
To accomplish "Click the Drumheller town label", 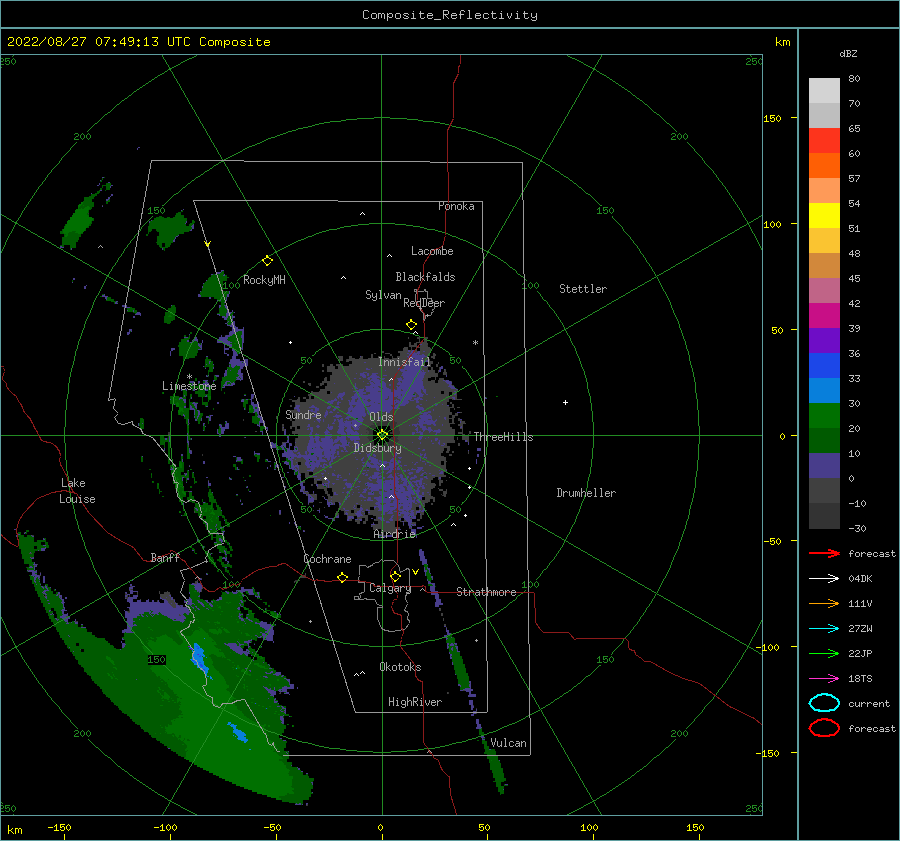I will pos(586,493).
